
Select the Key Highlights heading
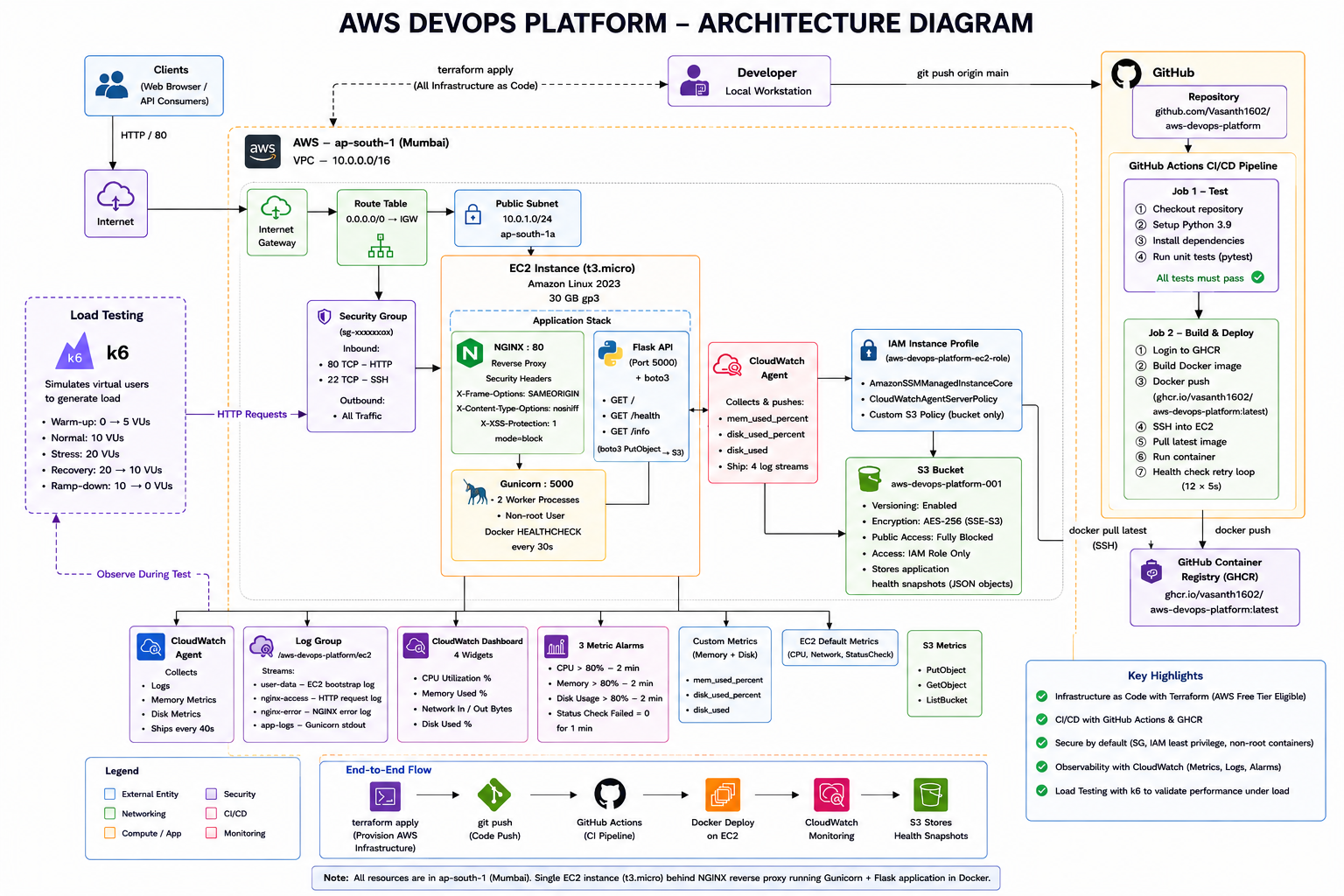pos(1165,675)
